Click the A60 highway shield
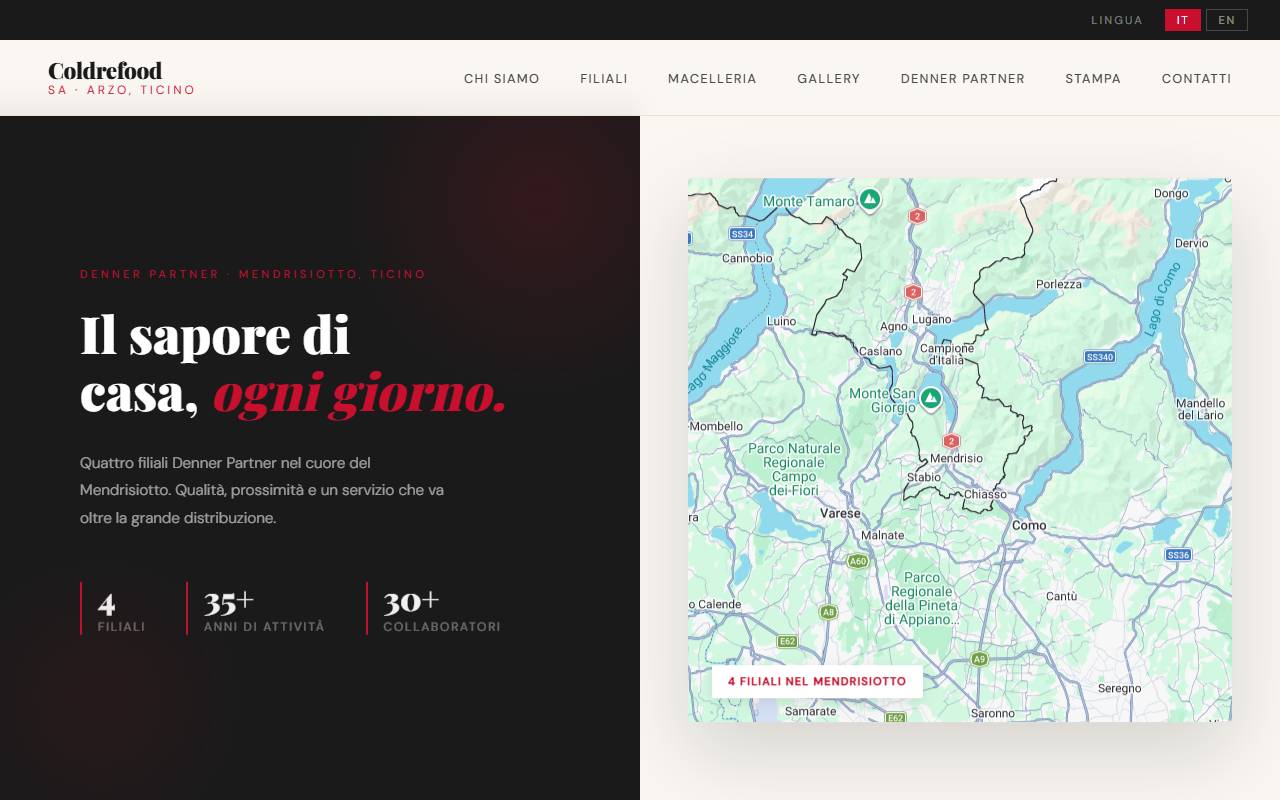This screenshot has height=800, width=1280. [857, 562]
